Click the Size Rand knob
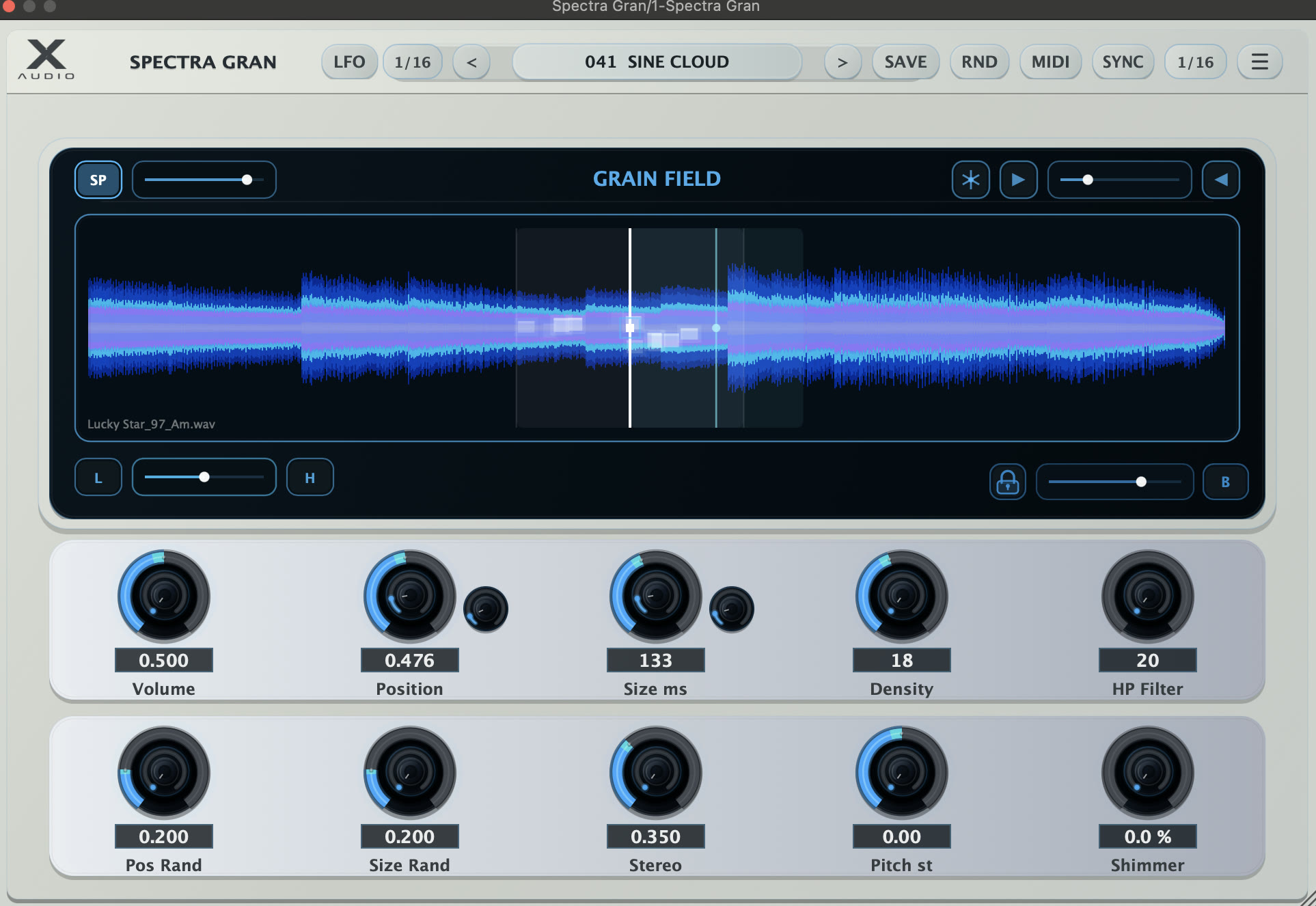This screenshot has height=906, width=1316. tap(410, 773)
